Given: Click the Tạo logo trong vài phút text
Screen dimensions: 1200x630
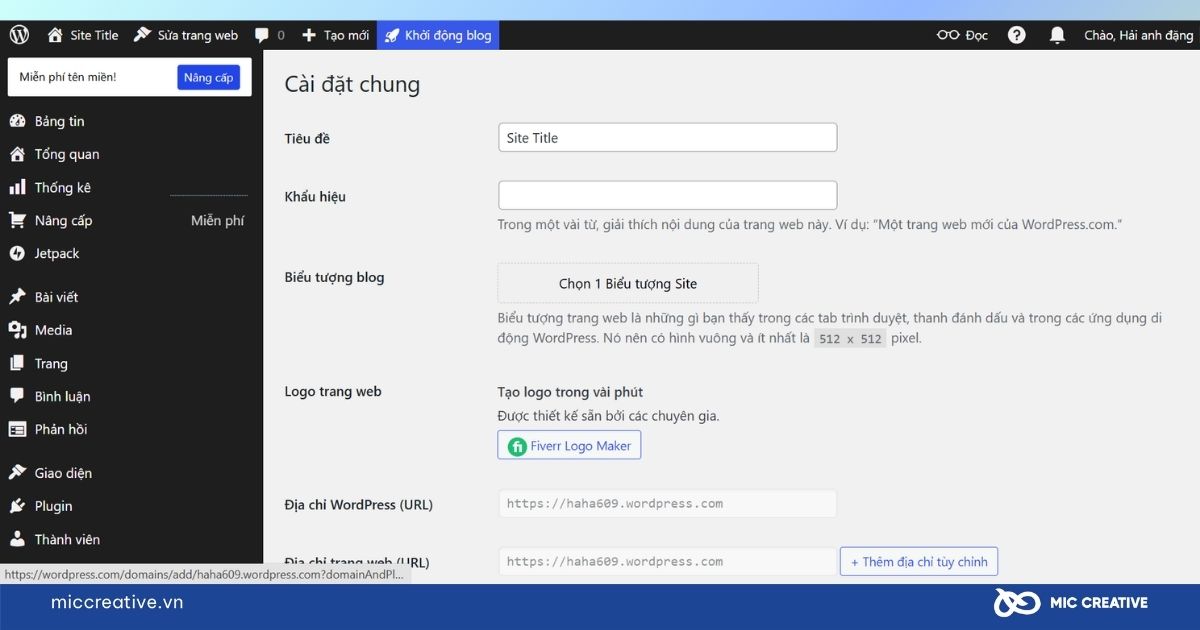Looking at the screenshot, I should tap(570, 392).
